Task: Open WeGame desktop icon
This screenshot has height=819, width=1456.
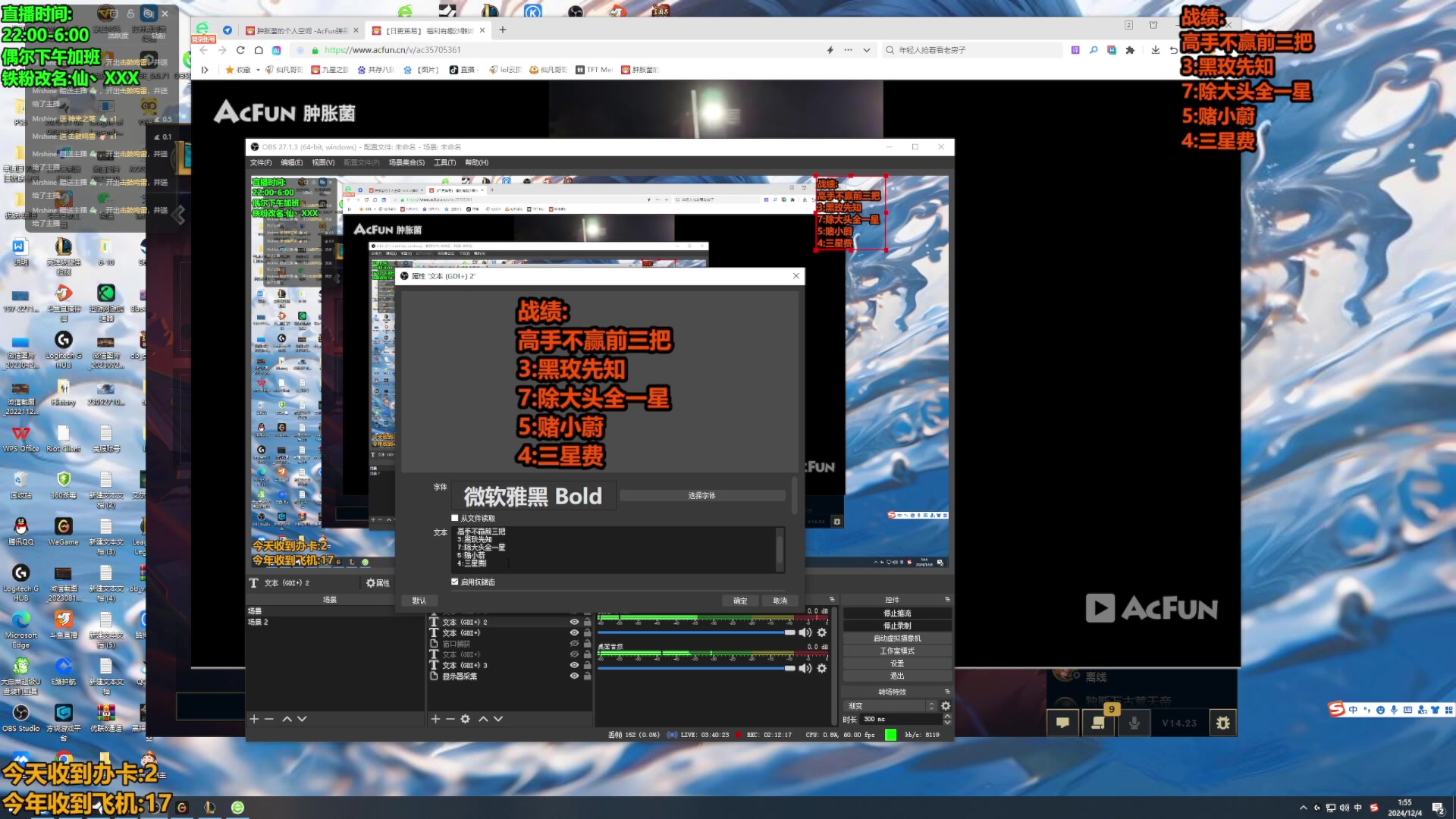Action: point(63,532)
